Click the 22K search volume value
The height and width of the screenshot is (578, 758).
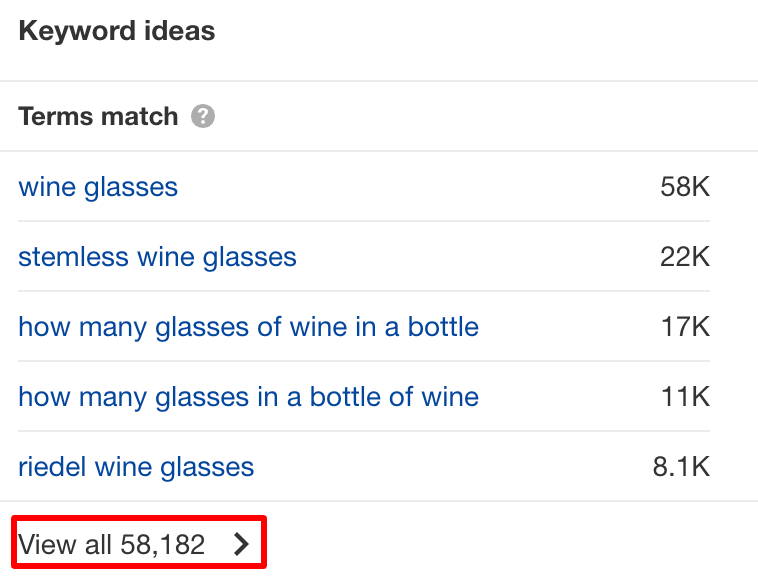(x=684, y=257)
